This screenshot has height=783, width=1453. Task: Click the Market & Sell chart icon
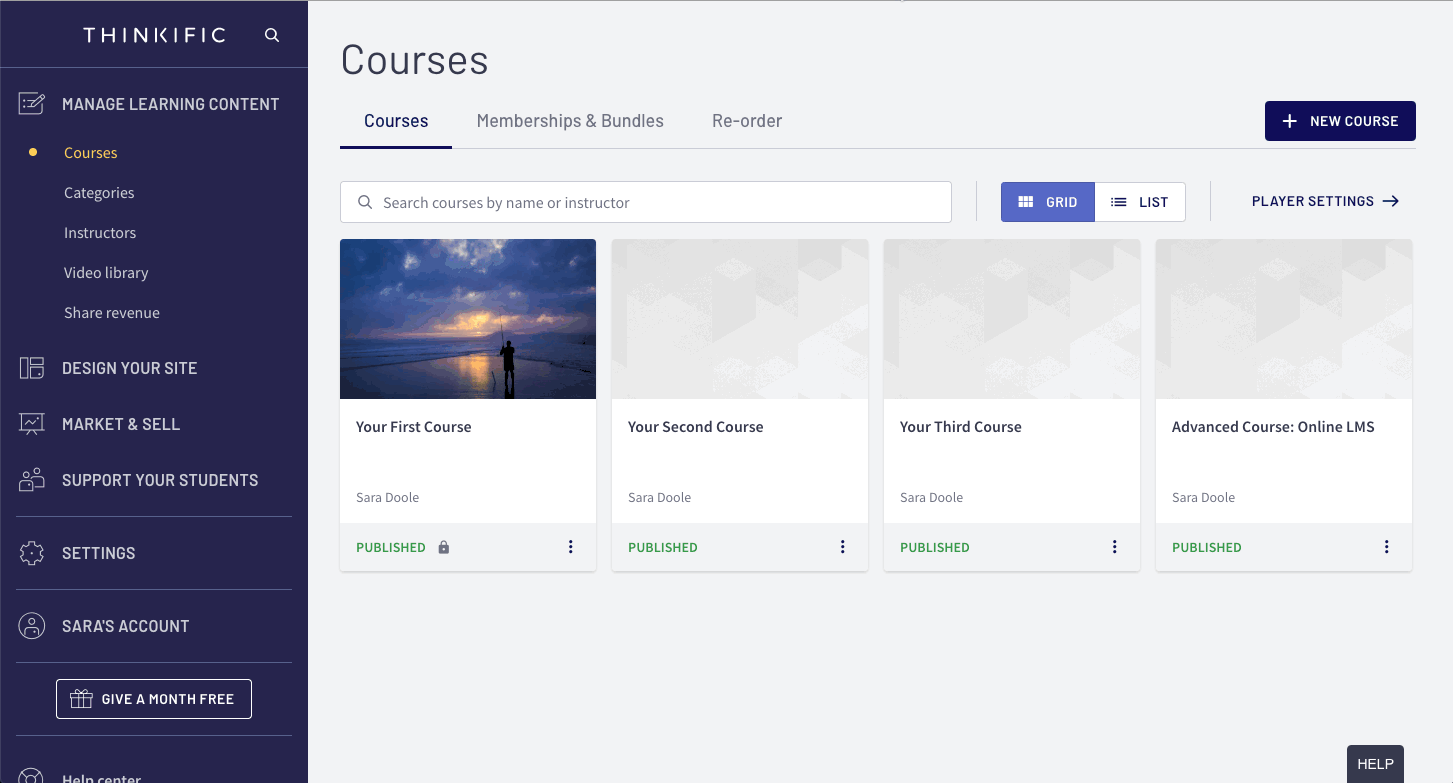click(x=32, y=424)
